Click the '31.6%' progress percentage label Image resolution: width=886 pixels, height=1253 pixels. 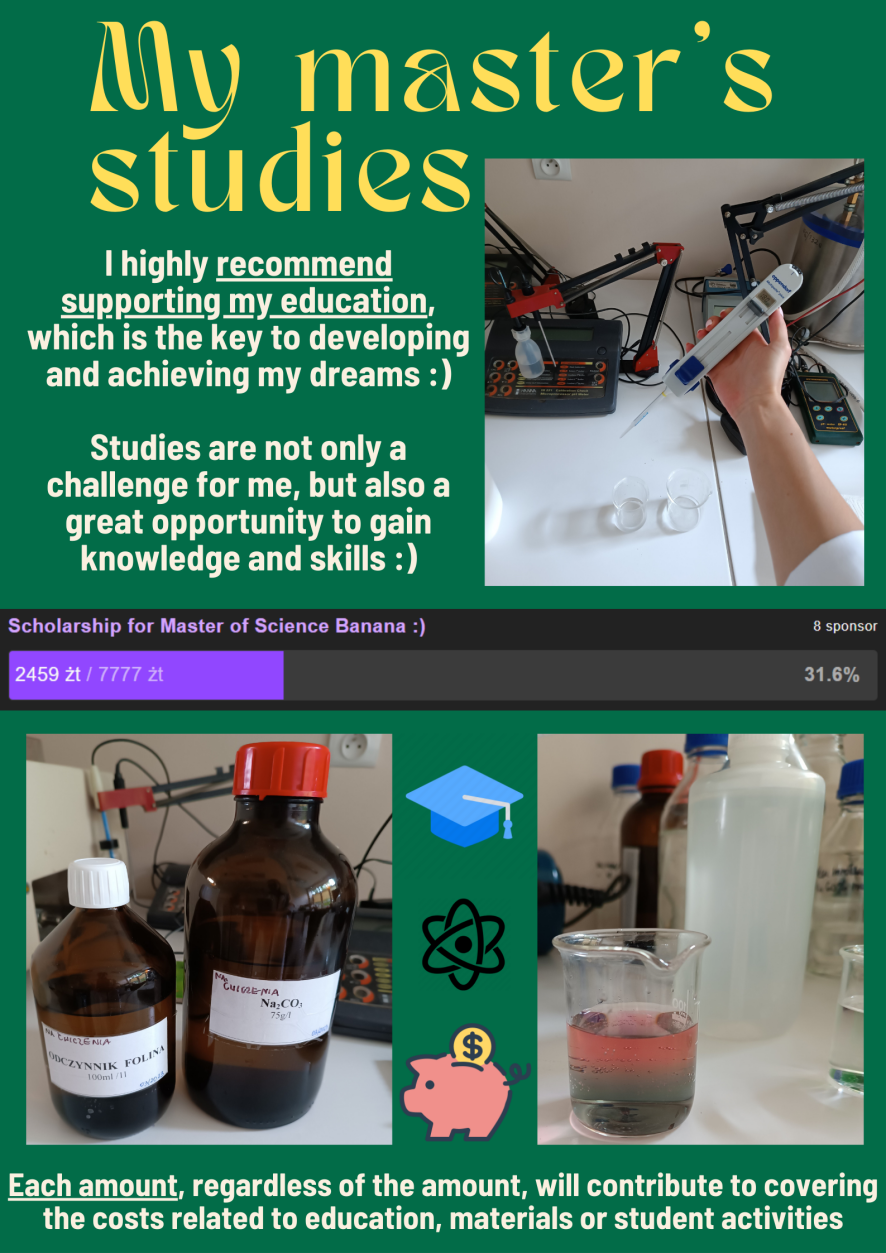(x=831, y=675)
